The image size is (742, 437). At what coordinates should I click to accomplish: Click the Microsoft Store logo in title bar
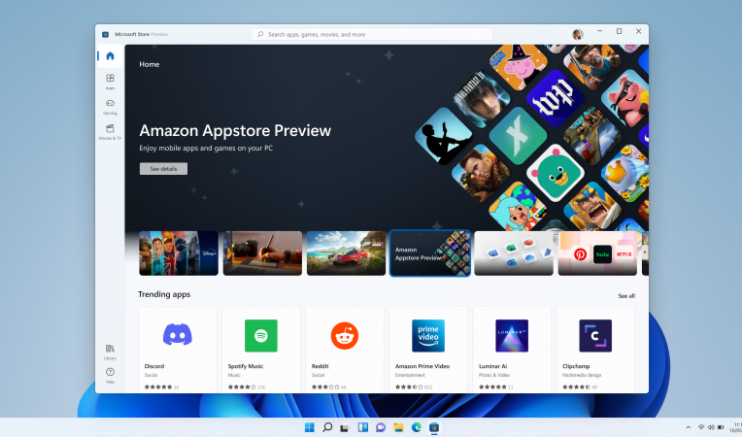(106, 34)
